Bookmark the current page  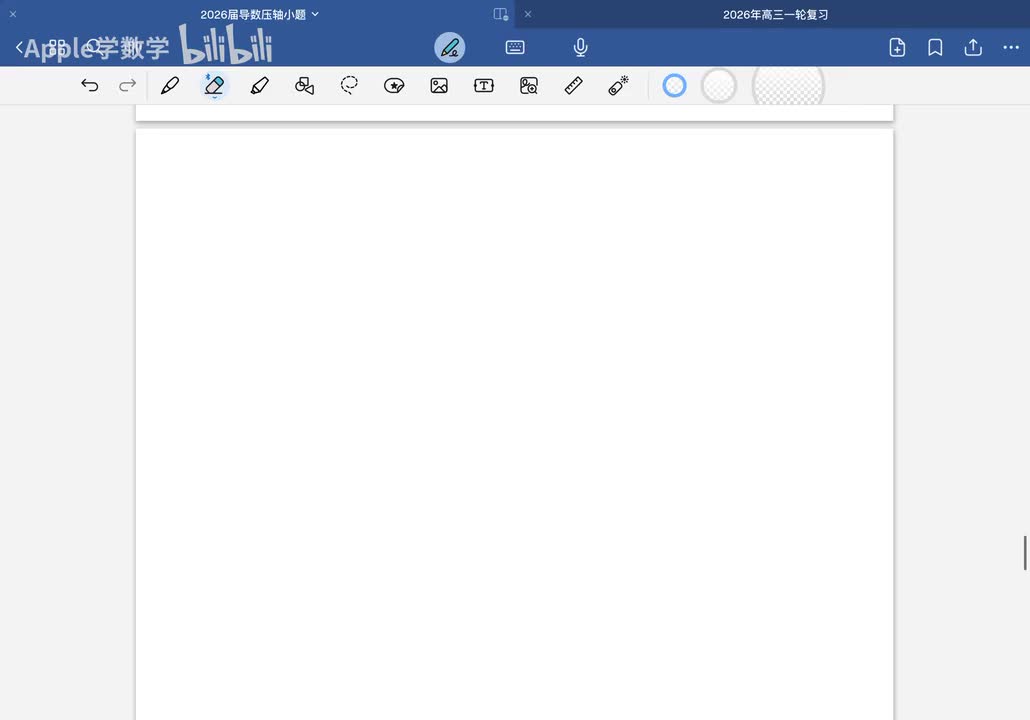pyautogui.click(x=935, y=47)
